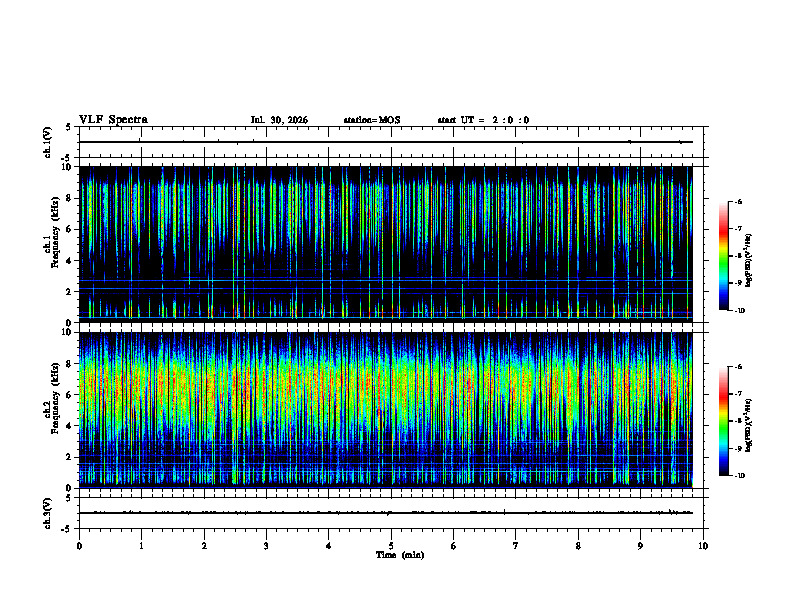The height and width of the screenshot is (612, 792).
Task: Select the date text "Jul. 30, 2026"
Action: pyautogui.click(x=279, y=120)
